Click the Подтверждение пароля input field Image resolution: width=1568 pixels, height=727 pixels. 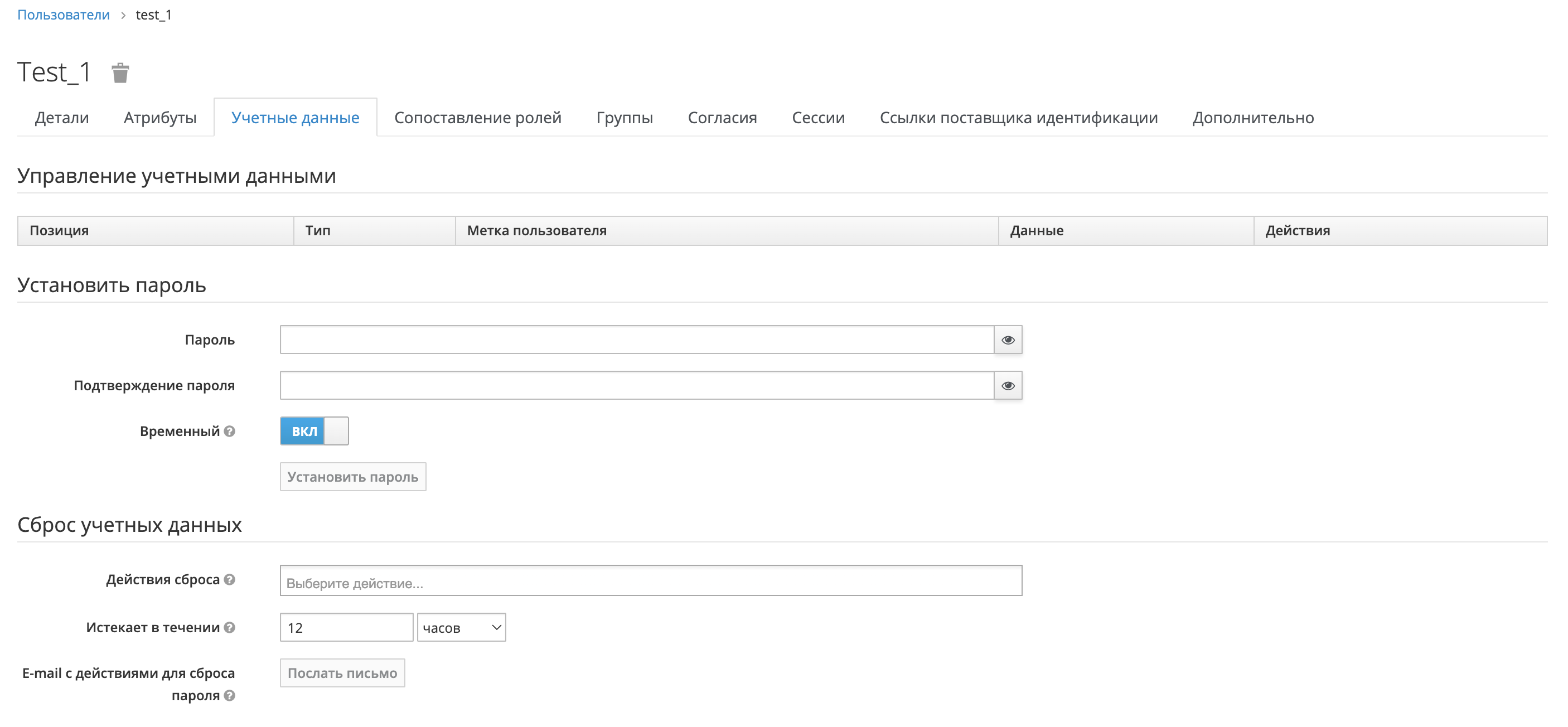click(636, 386)
